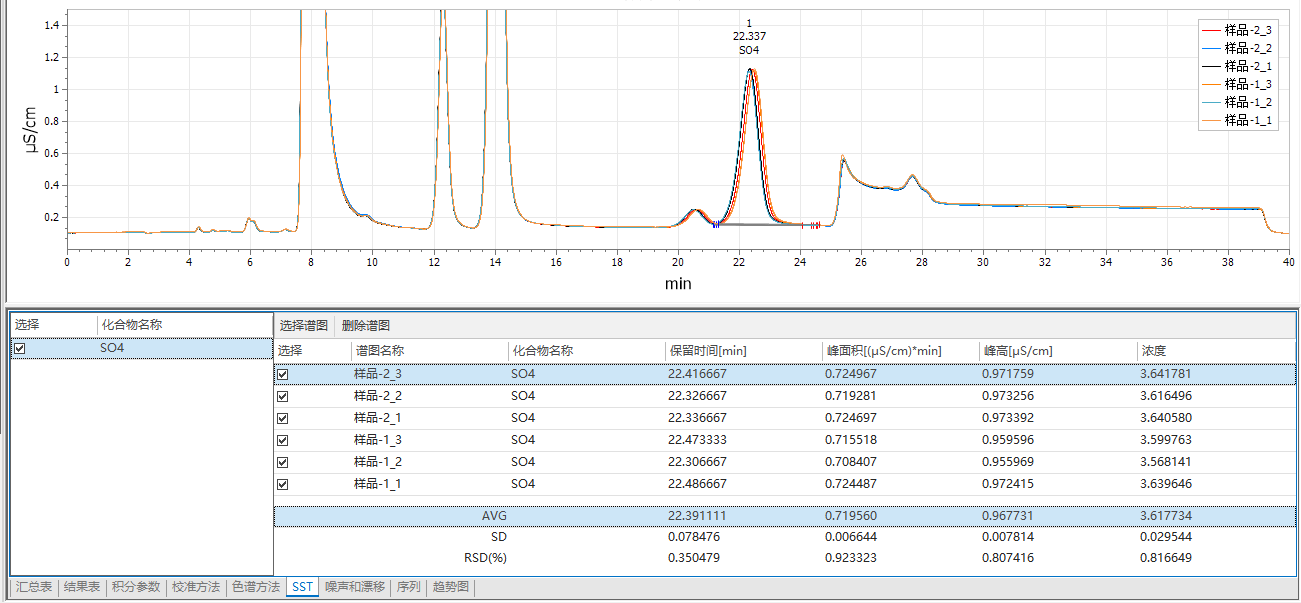Go to the 积分参数 tab

coord(135,587)
